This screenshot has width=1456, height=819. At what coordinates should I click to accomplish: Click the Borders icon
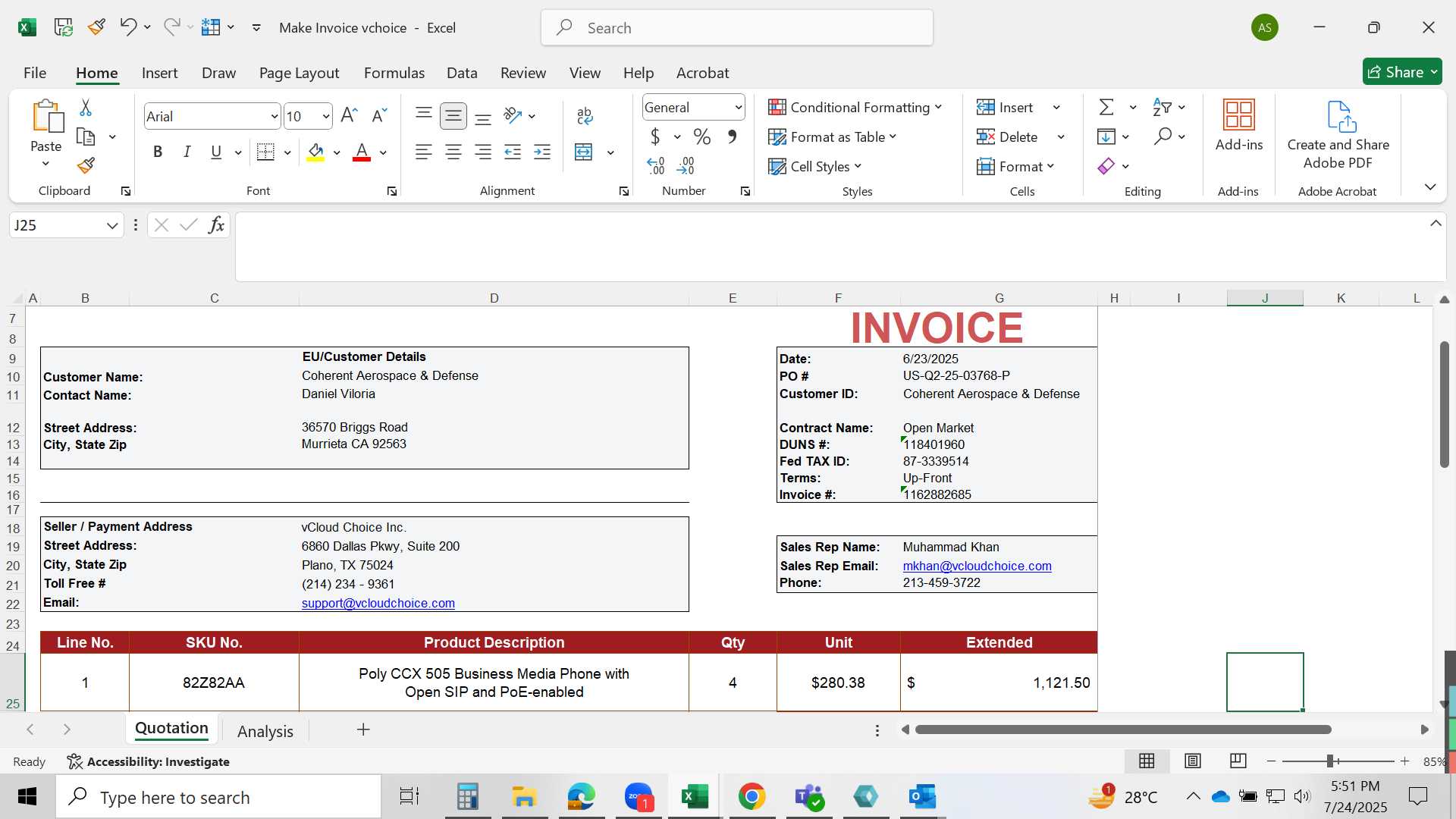265,152
